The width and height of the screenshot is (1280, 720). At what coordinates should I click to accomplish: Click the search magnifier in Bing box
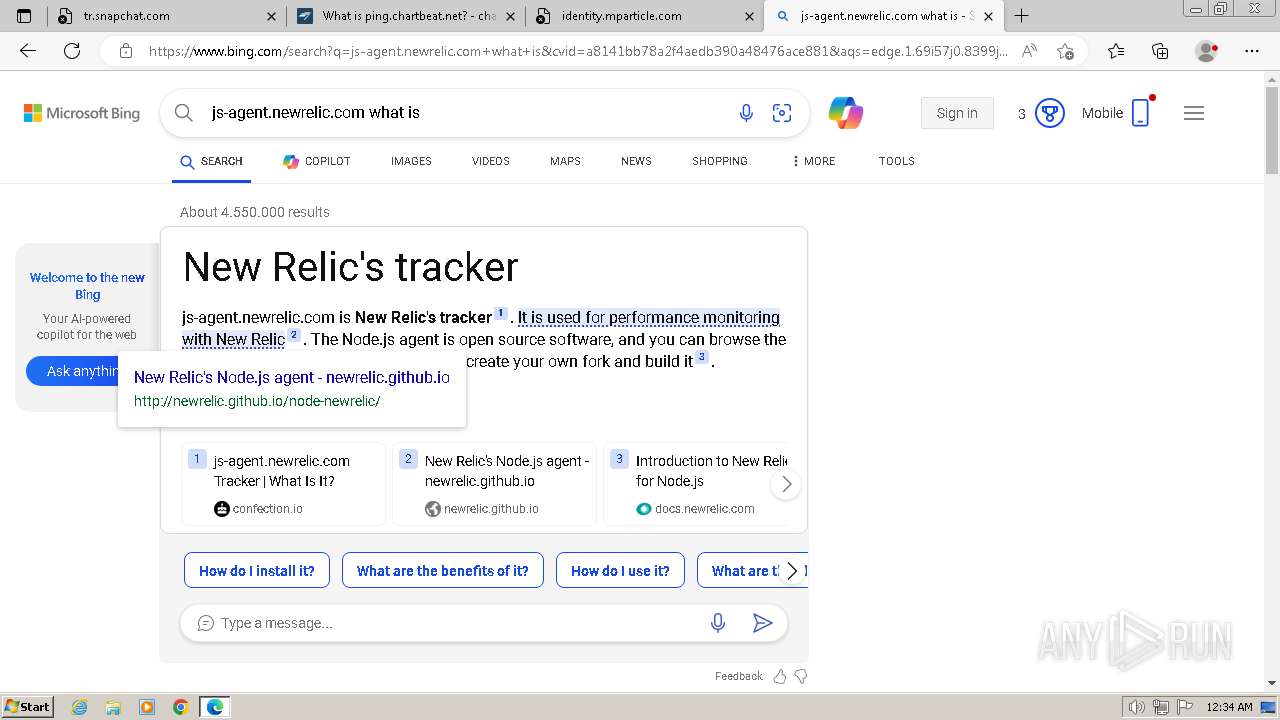[x=184, y=113]
